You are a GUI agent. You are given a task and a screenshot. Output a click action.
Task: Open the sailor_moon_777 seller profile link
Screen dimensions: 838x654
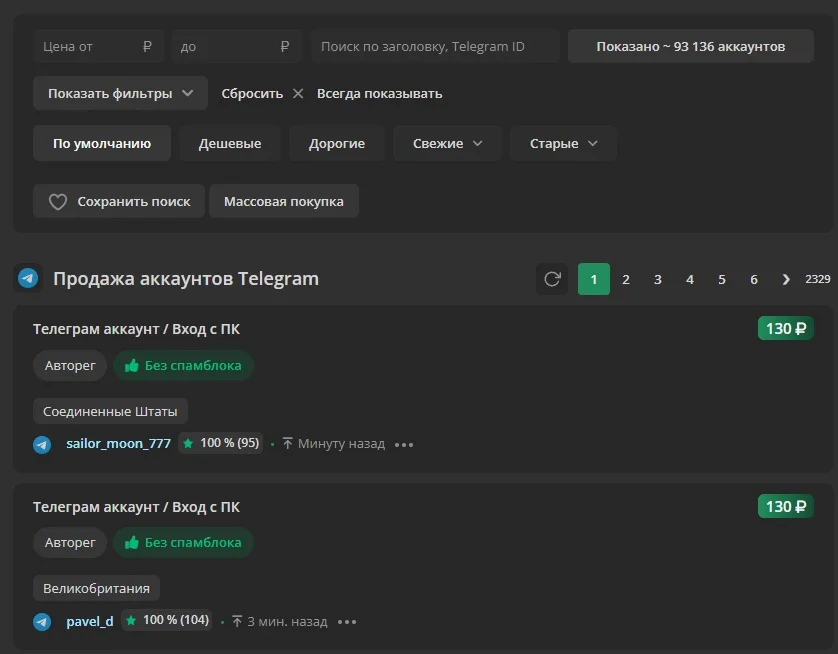[118, 444]
